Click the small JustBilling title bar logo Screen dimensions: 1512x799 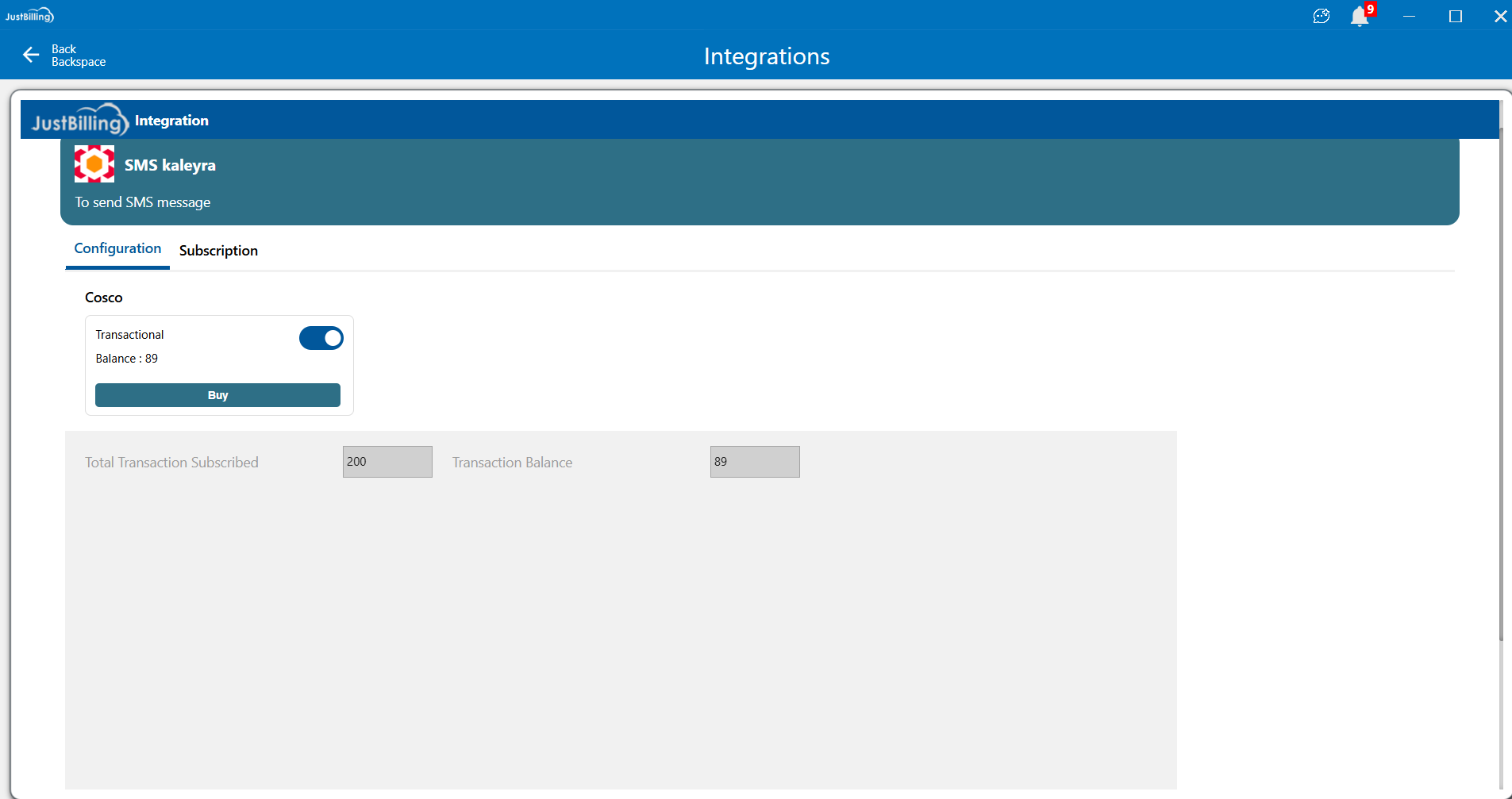[29, 16]
